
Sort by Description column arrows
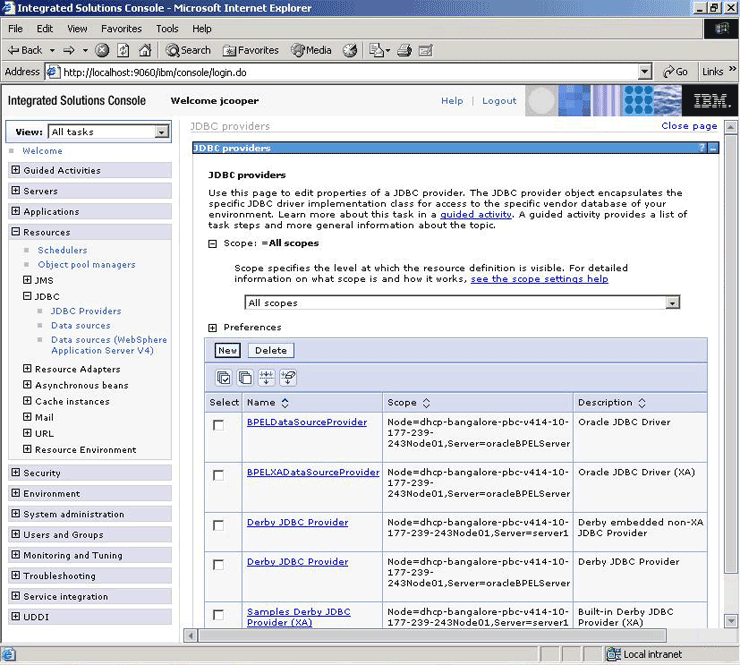point(642,403)
